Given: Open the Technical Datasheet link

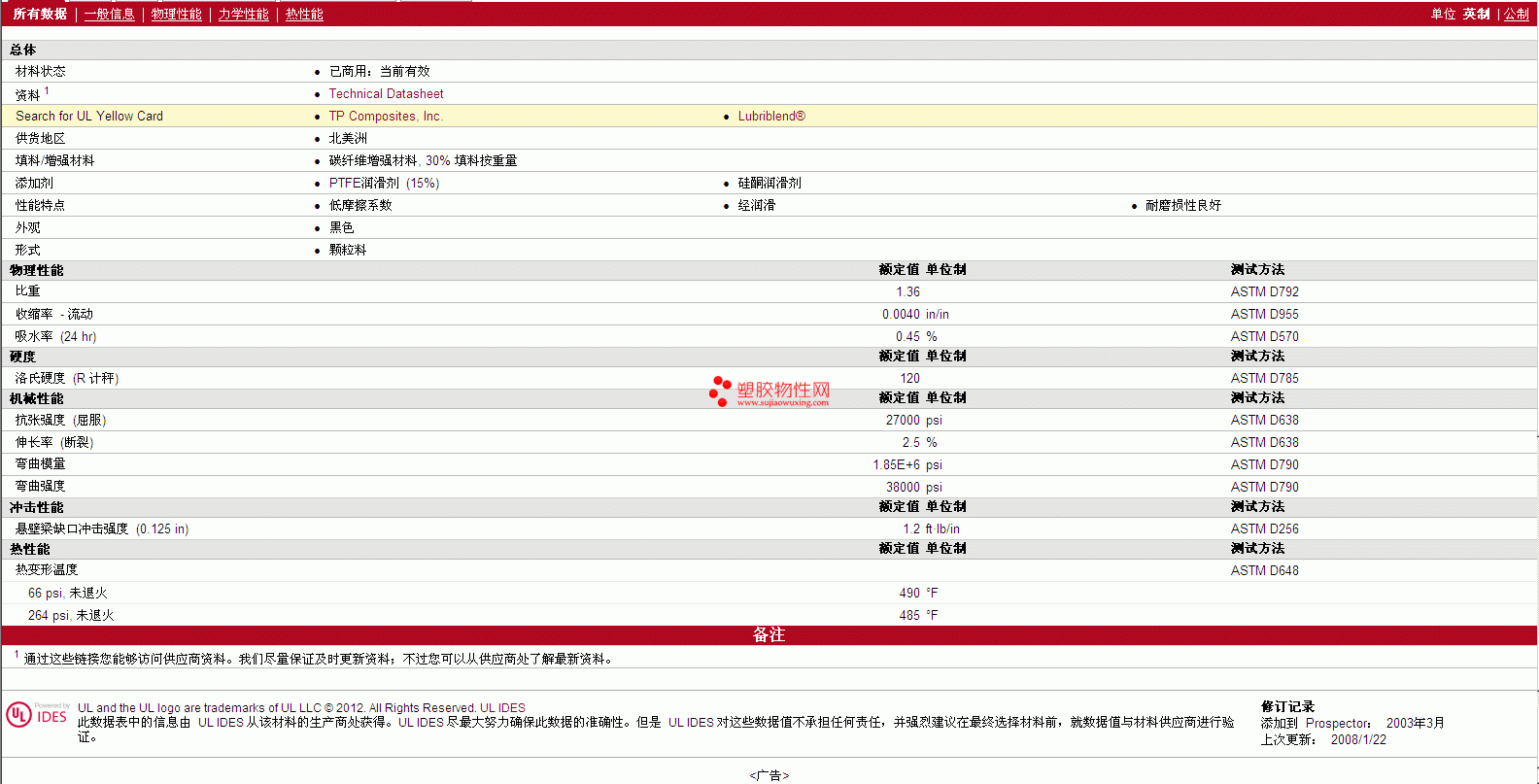Looking at the screenshot, I should pos(386,93).
